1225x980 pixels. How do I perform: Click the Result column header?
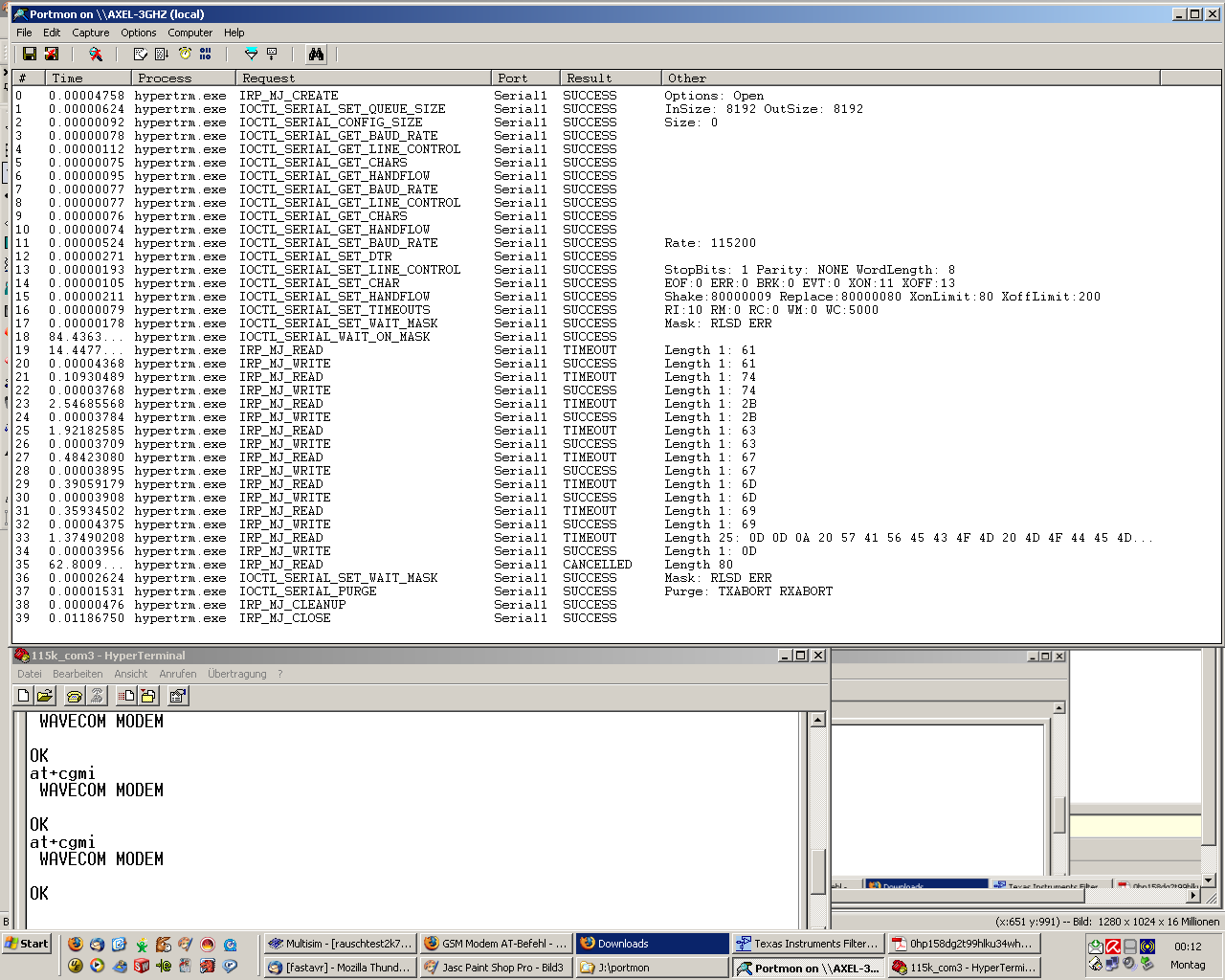coord(611,78)
